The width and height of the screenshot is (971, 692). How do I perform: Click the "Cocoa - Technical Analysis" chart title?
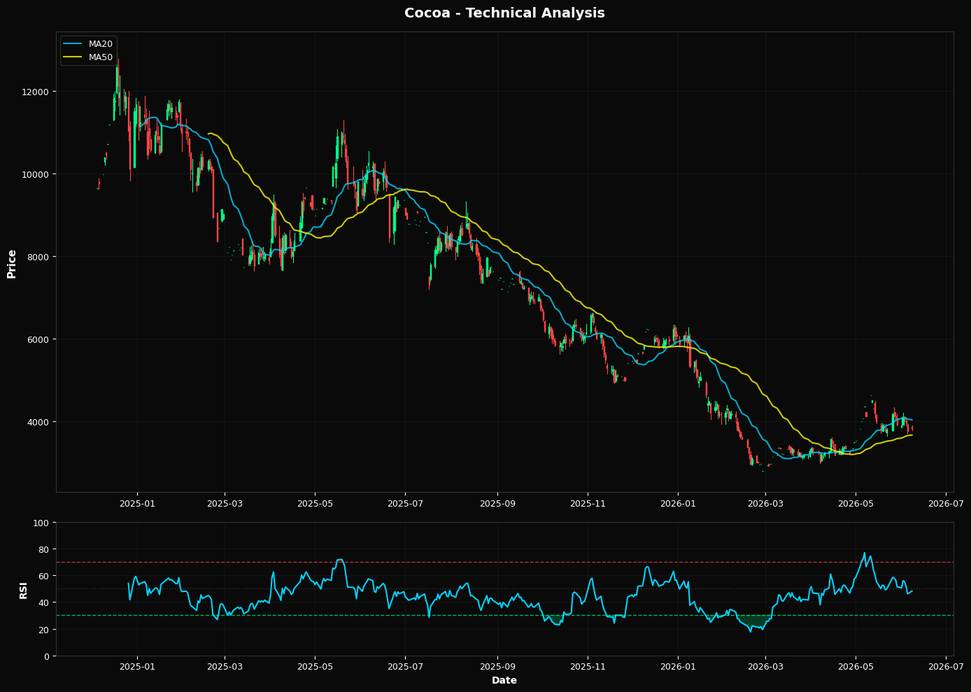coord(504,13)
